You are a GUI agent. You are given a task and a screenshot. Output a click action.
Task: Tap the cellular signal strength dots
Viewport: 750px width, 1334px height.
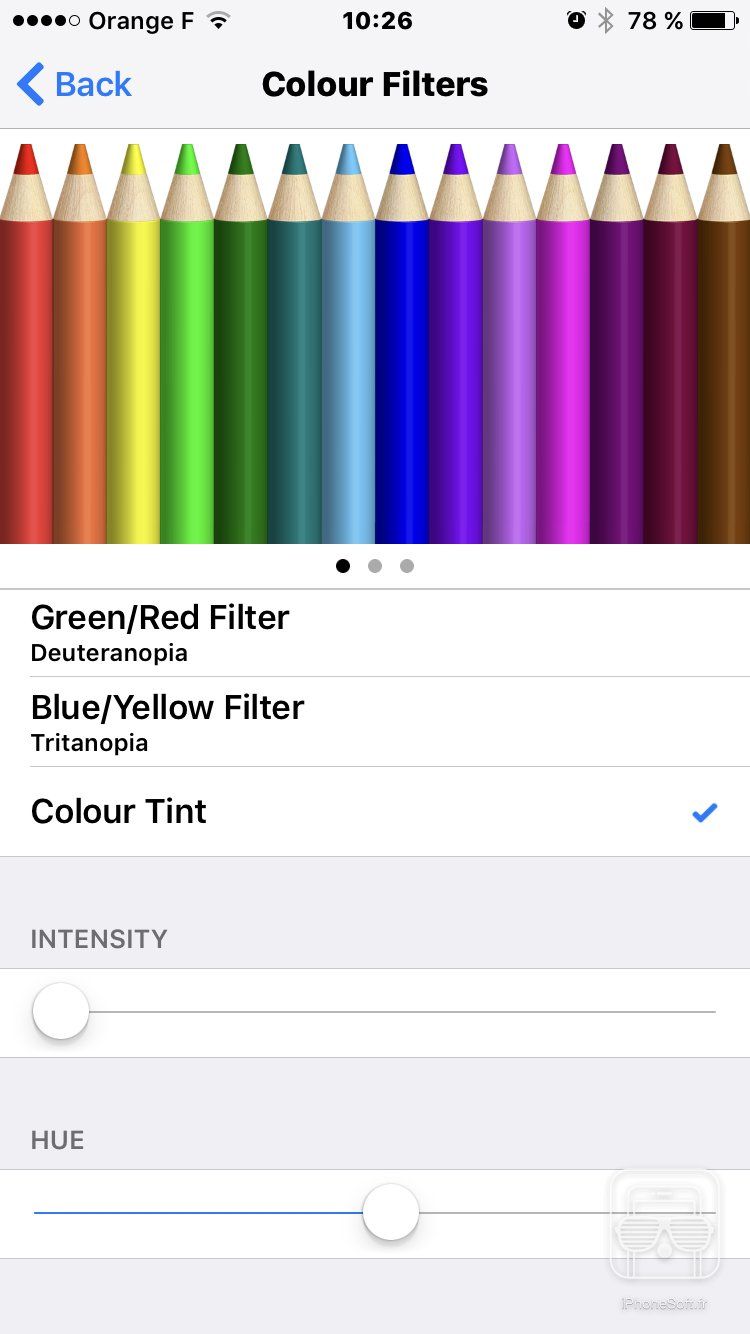pyautogui.click(x=46, y=20)
